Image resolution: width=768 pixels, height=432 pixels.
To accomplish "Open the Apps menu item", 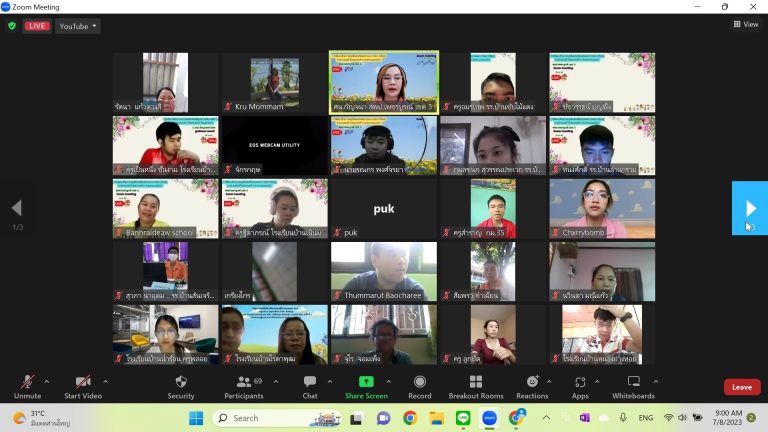I will pyautogui.click(x=580, y=385).
